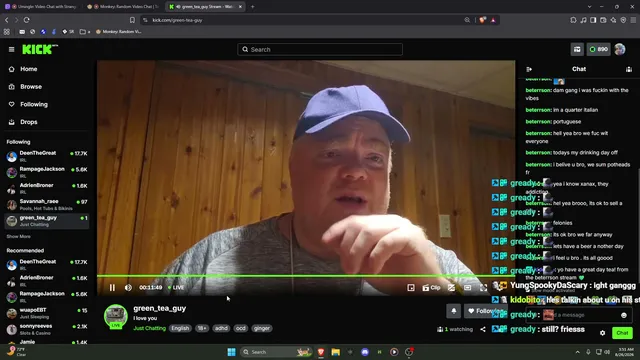Switch to Monkey Random Video Chat tab
640x360 pixels.
coord(123,7)
